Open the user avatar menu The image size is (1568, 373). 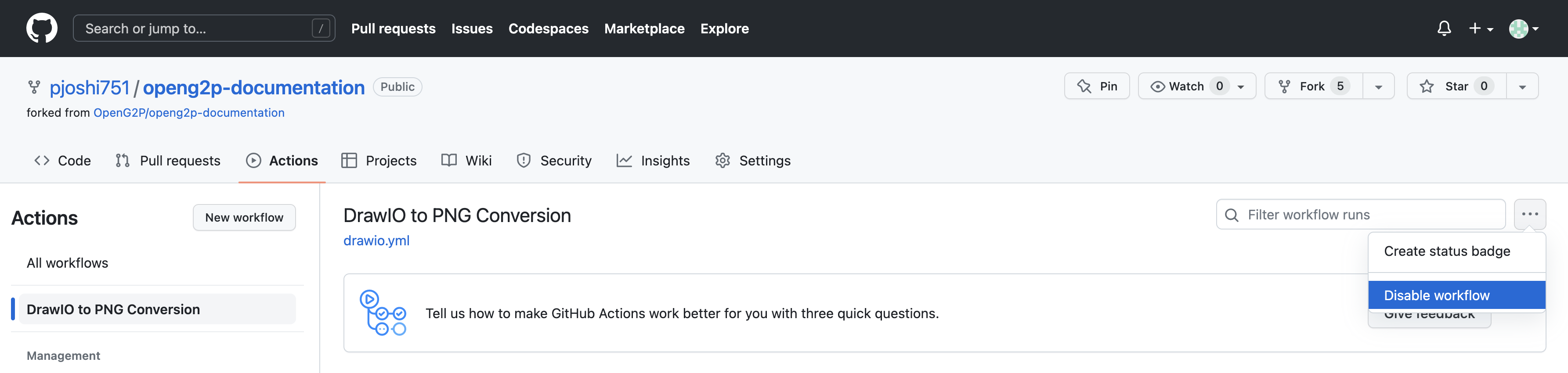[1524, 28]
